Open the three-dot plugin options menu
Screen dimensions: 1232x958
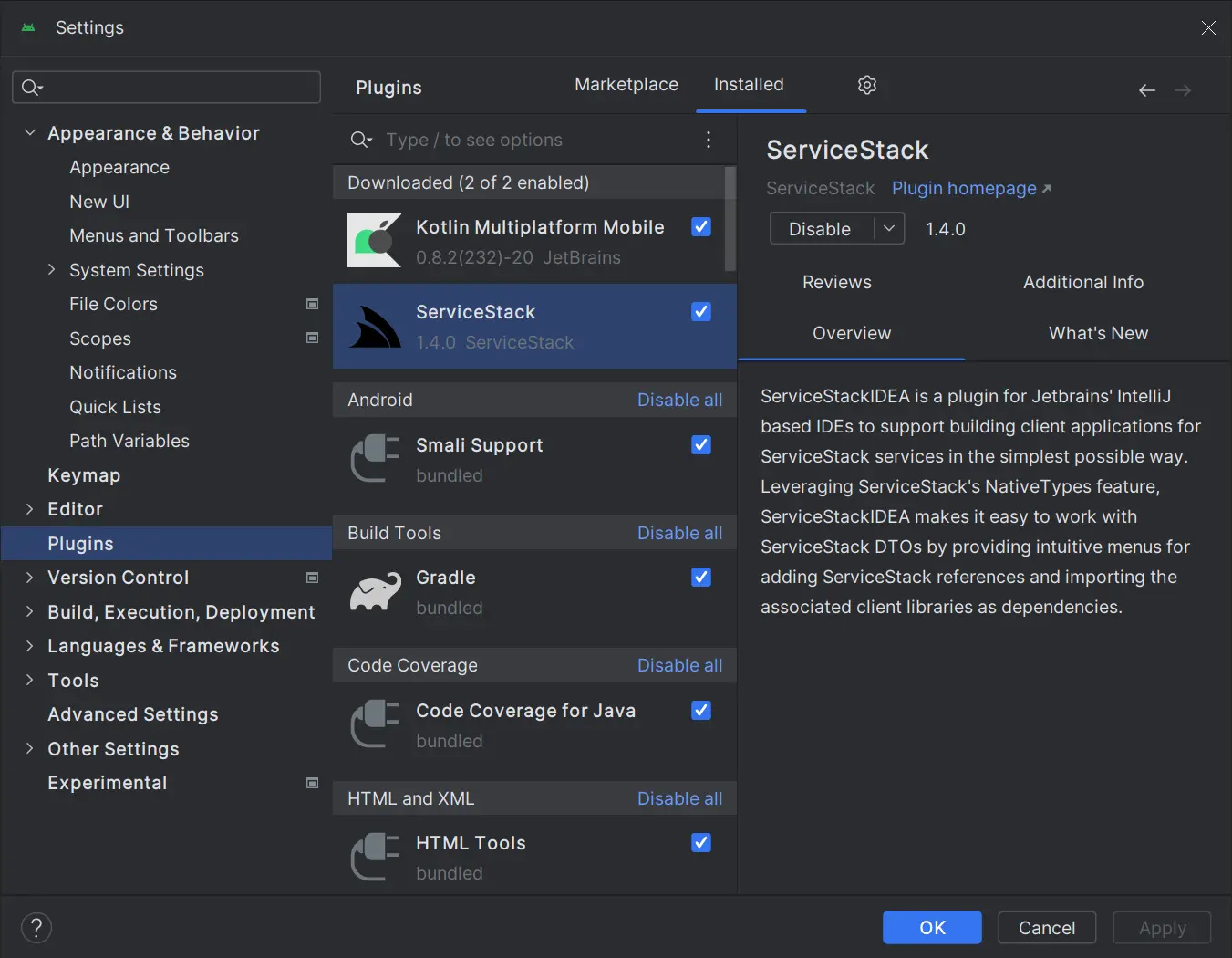(709, 140)
